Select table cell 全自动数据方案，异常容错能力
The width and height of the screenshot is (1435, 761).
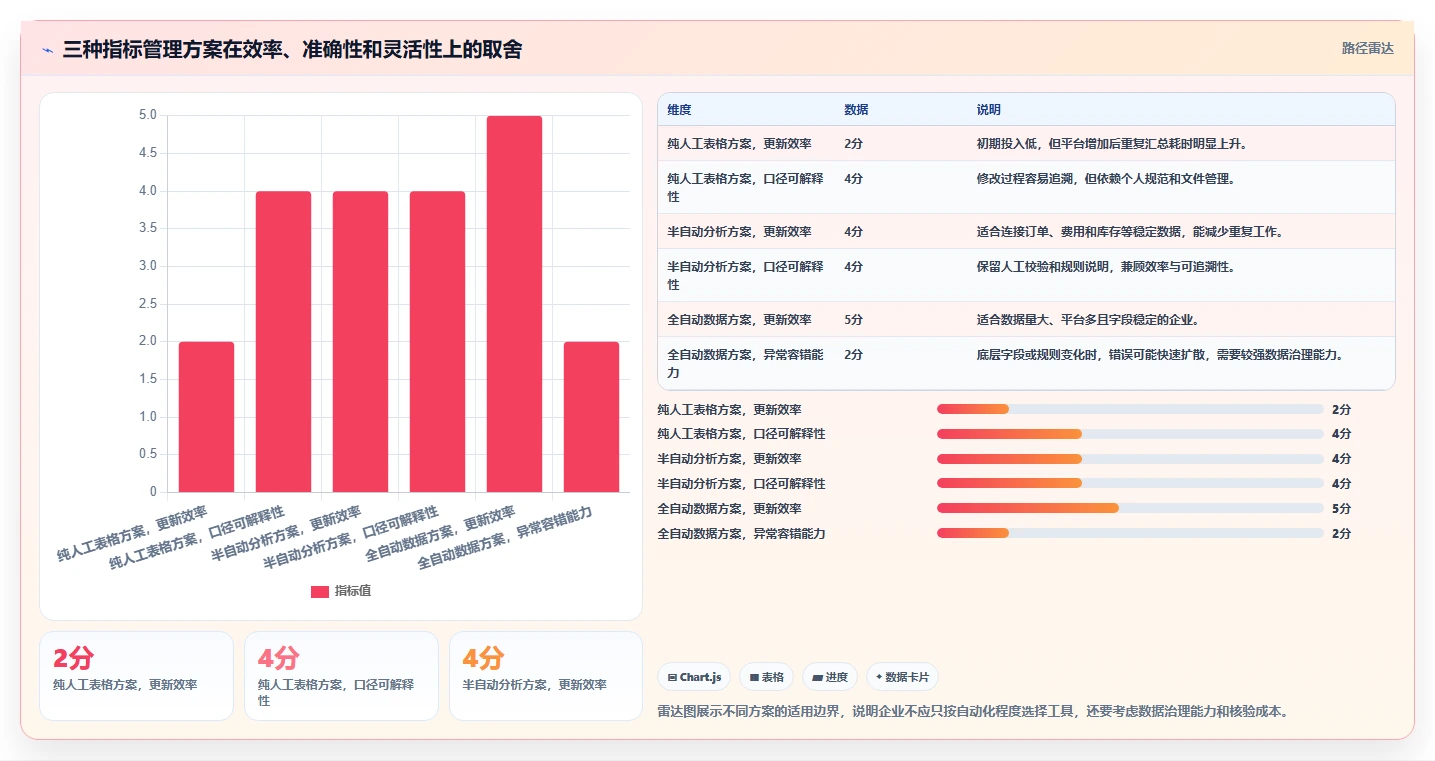pyautogui.click(x=745, y=364)
